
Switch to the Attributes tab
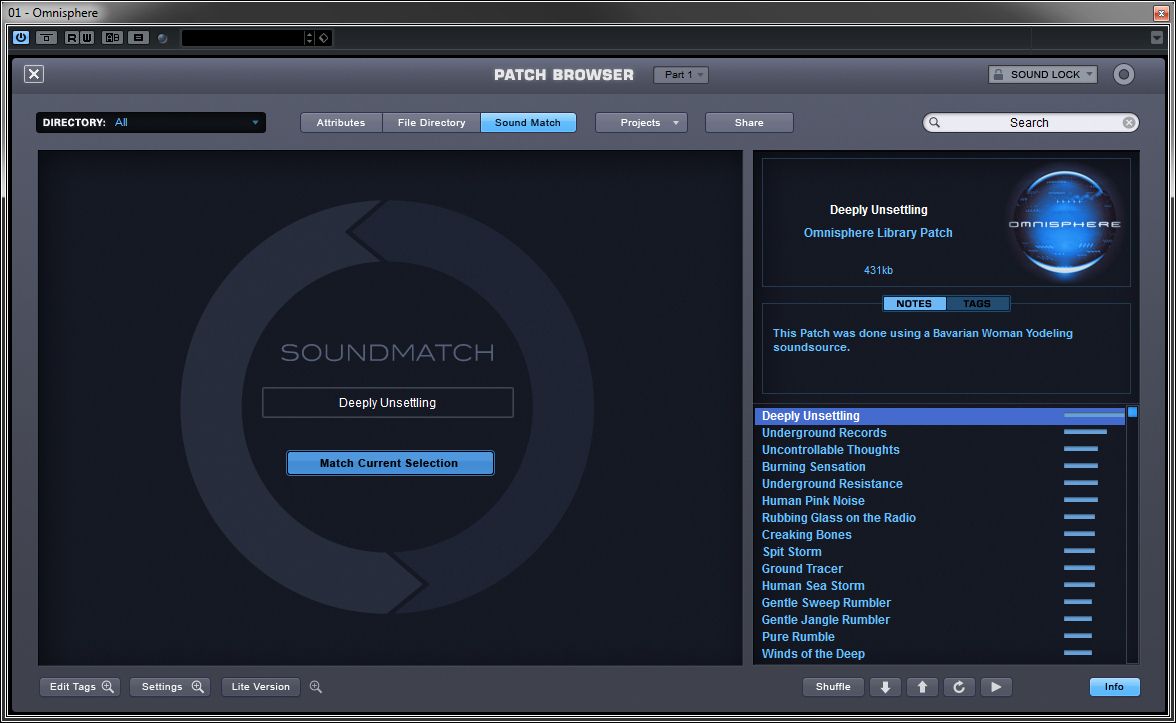coord(341,122)
